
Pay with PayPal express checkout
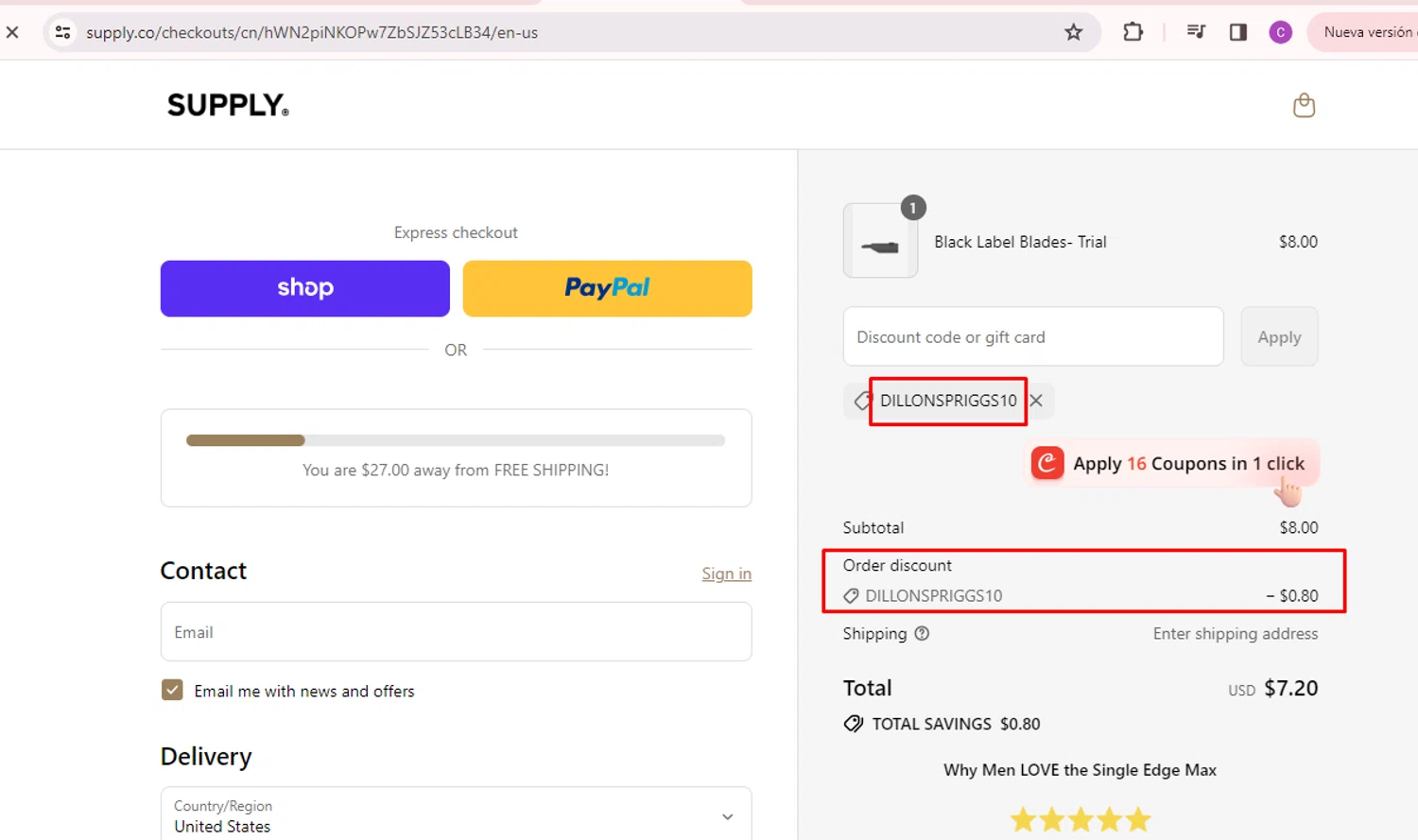pos(607,288)
